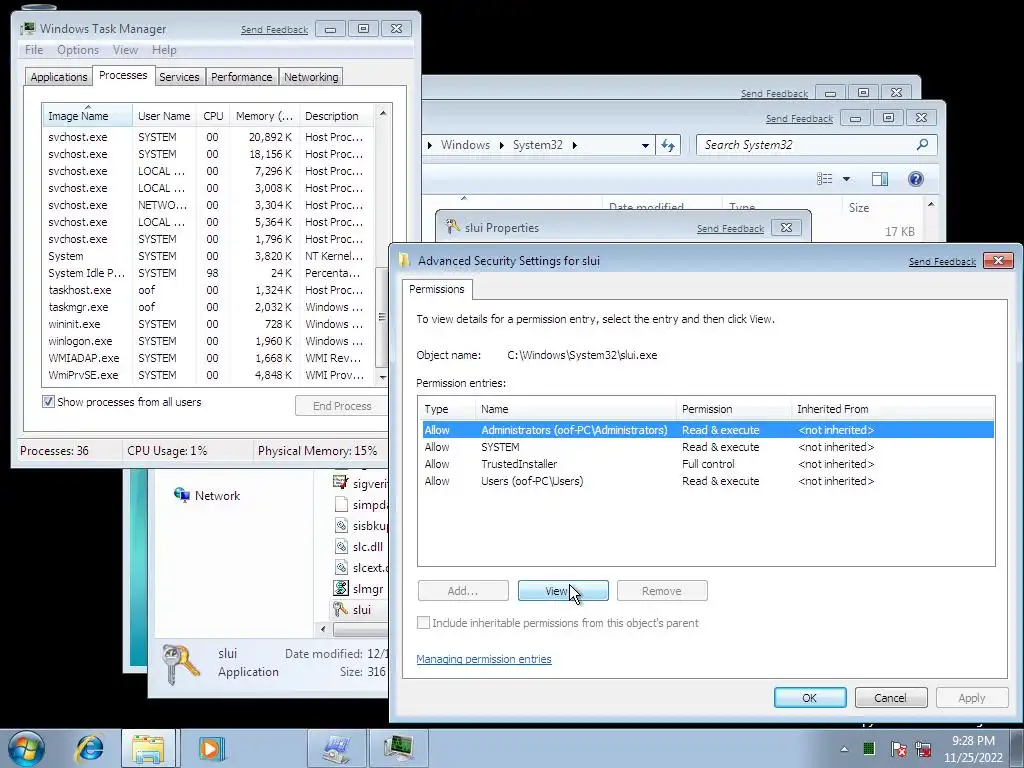1024x768 pixels.
Task: Click OK in Advanced Security Settings
Action: point(810,697)
